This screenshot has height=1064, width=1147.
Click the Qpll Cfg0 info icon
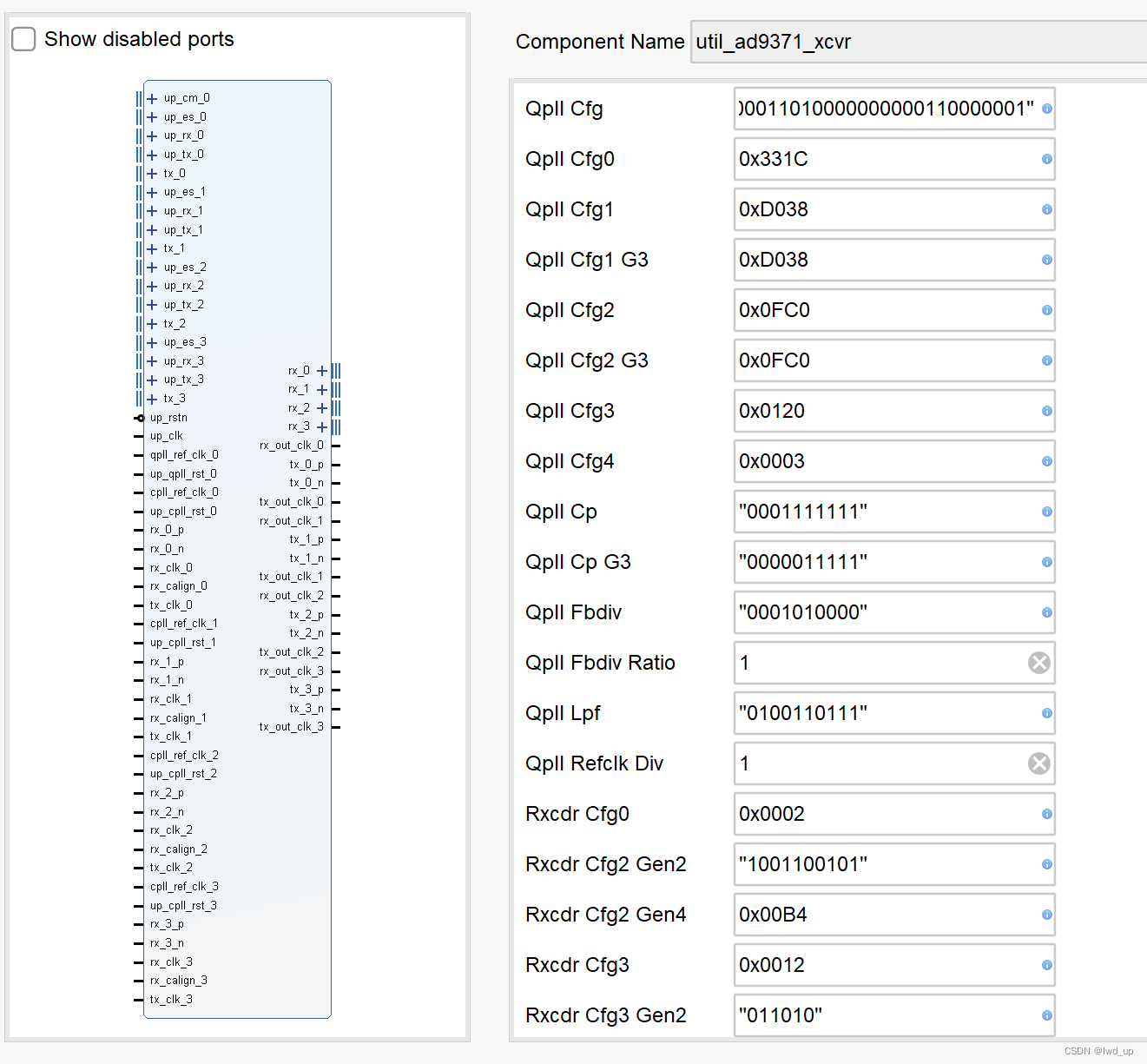(x=1047, y=159)
